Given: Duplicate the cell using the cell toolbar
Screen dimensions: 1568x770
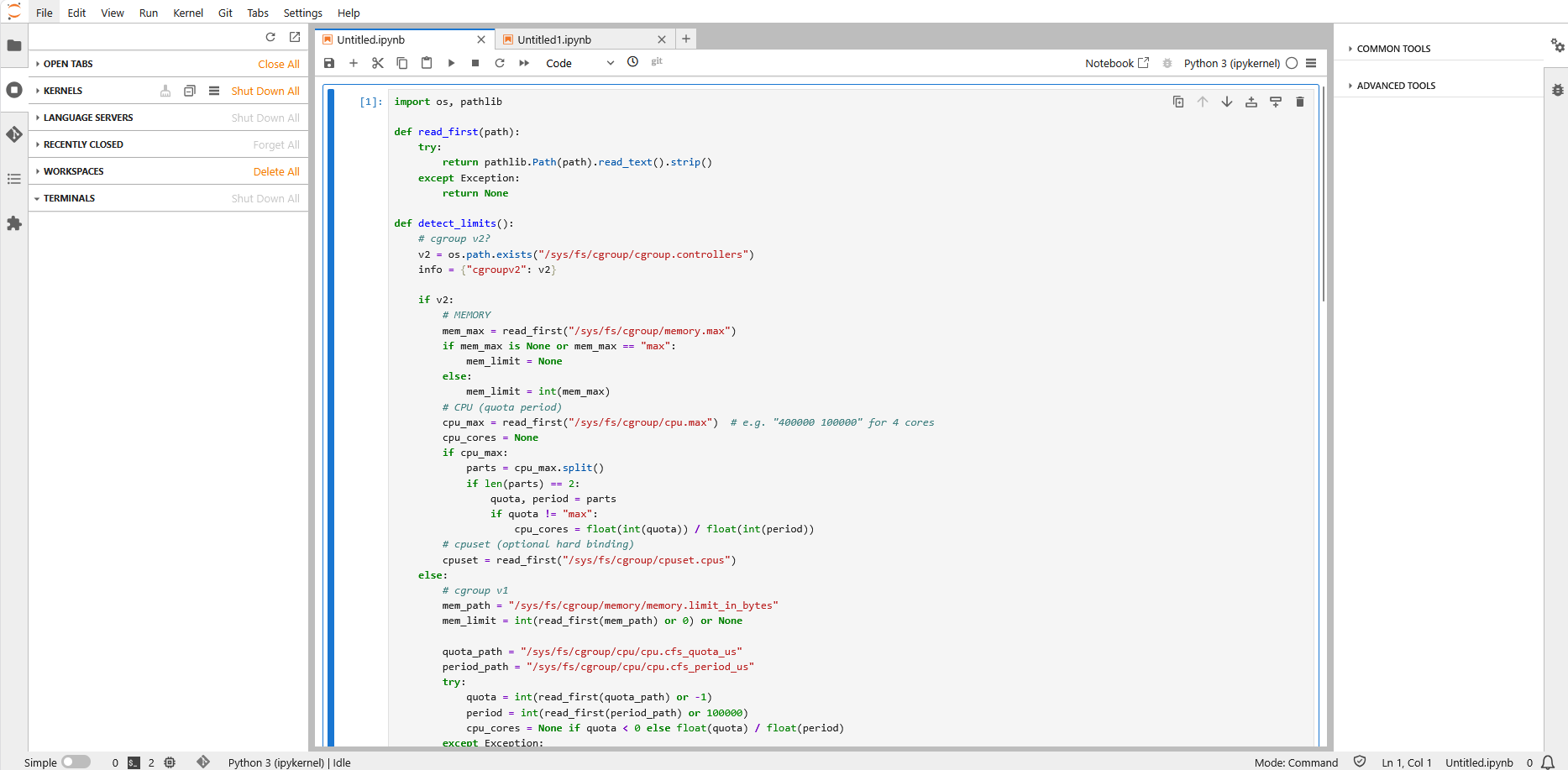Looking at the screenshot, I should click(1178, 102).
